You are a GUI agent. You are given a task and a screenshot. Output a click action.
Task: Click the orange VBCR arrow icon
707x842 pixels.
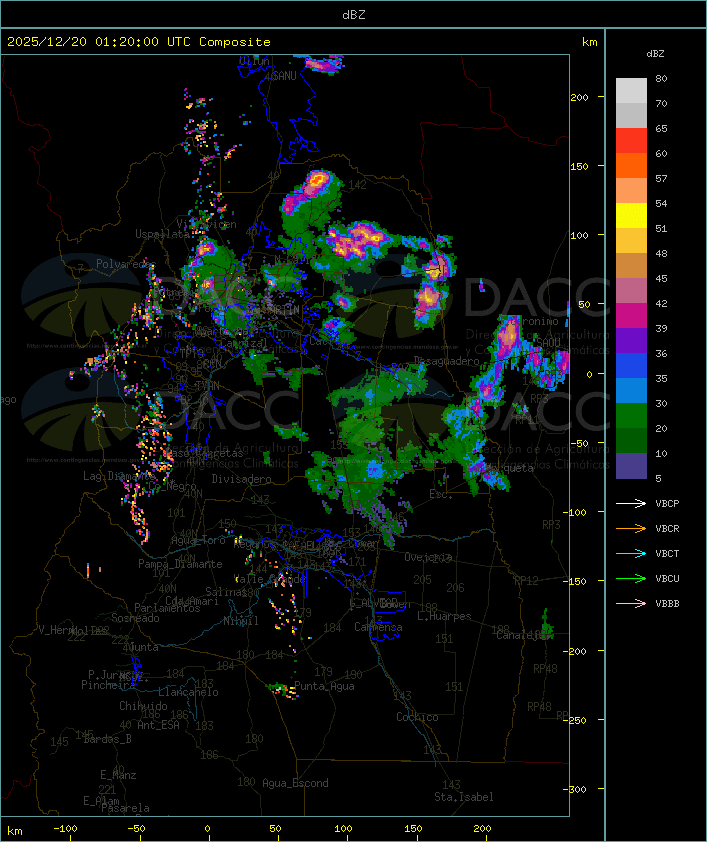(x=631, y=528)
